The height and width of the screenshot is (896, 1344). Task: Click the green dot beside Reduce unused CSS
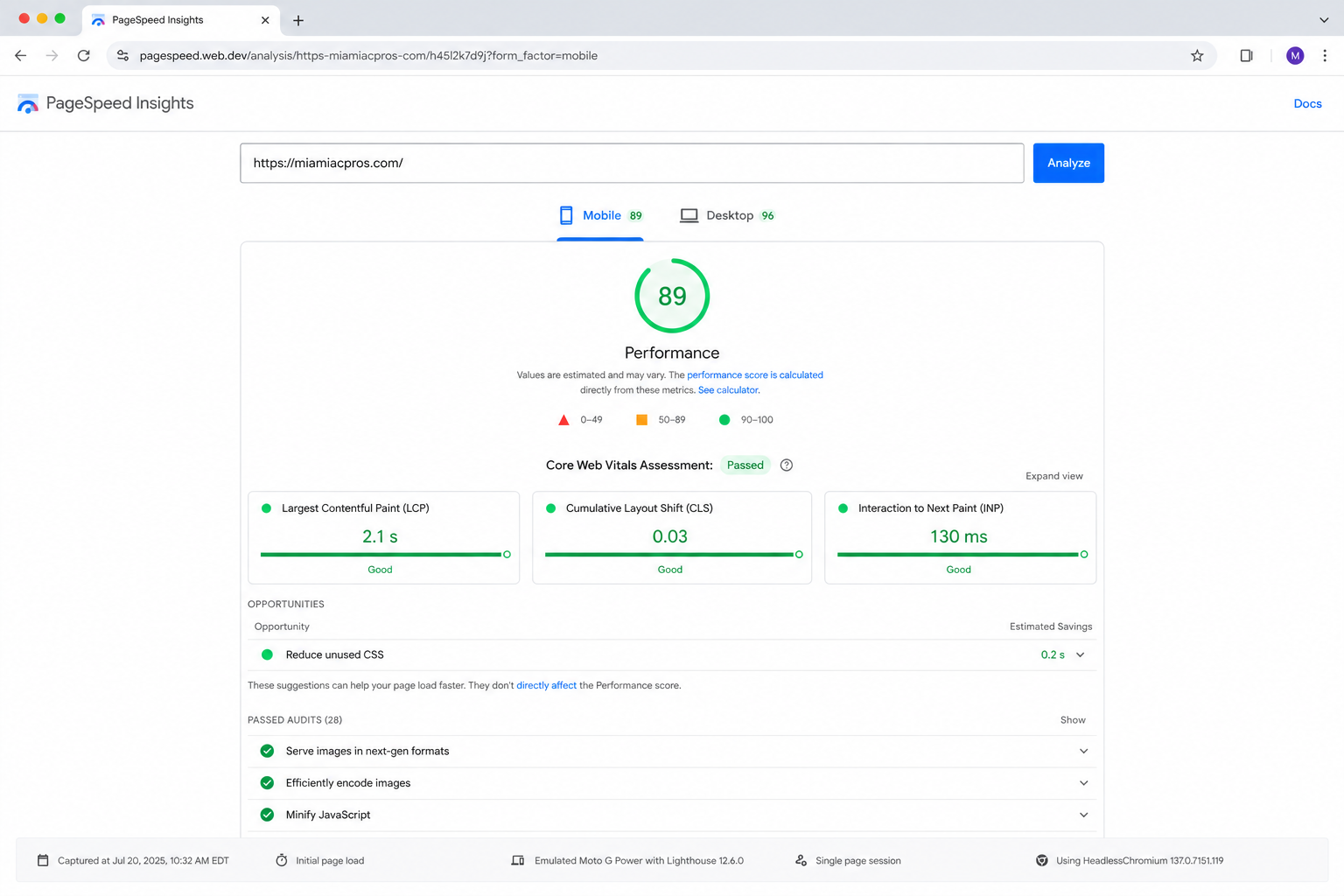(x=267, y=654)
